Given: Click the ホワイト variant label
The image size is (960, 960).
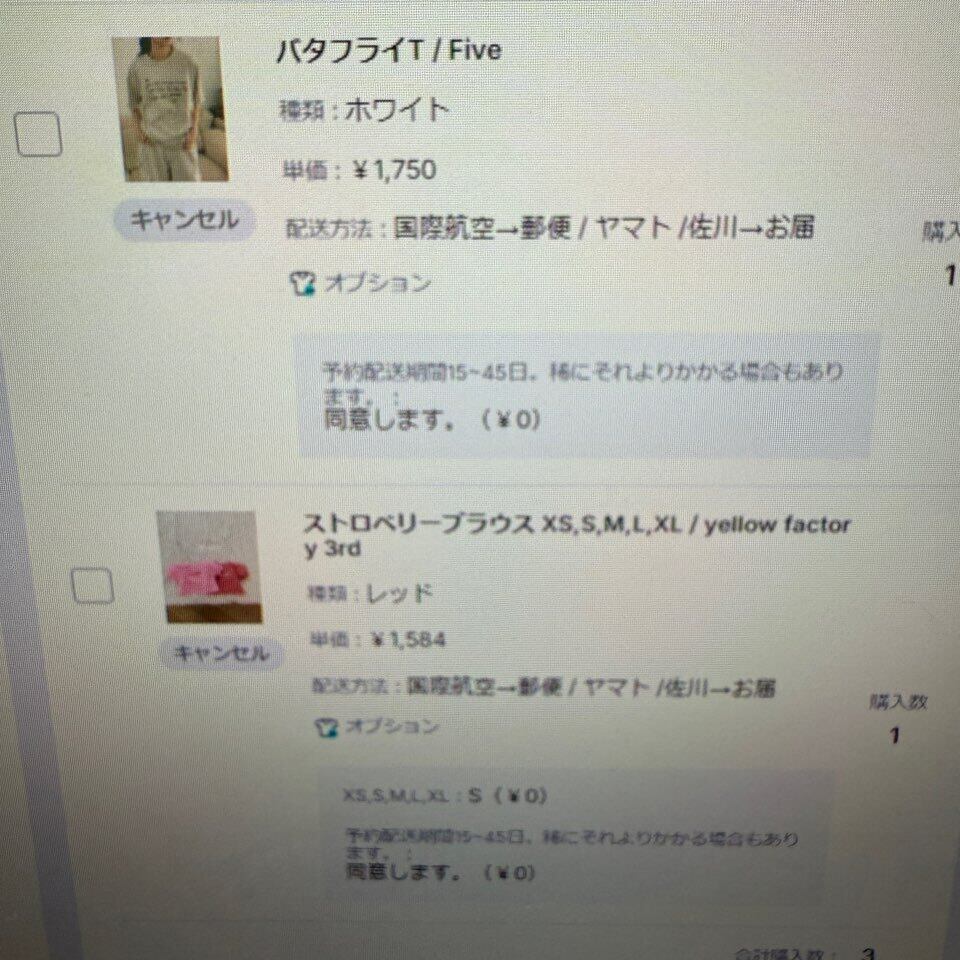Looking at the screenshot, I should coord(397,111).
